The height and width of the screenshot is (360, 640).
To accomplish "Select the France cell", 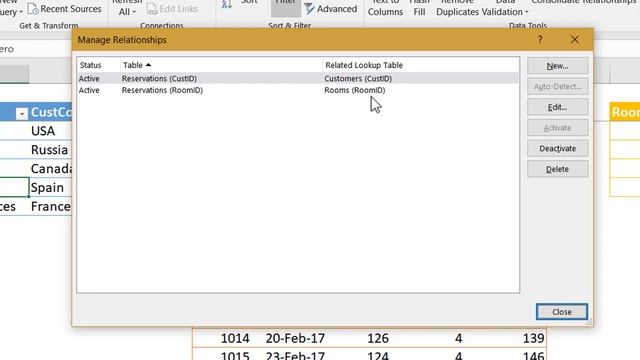I will [50, 207].
